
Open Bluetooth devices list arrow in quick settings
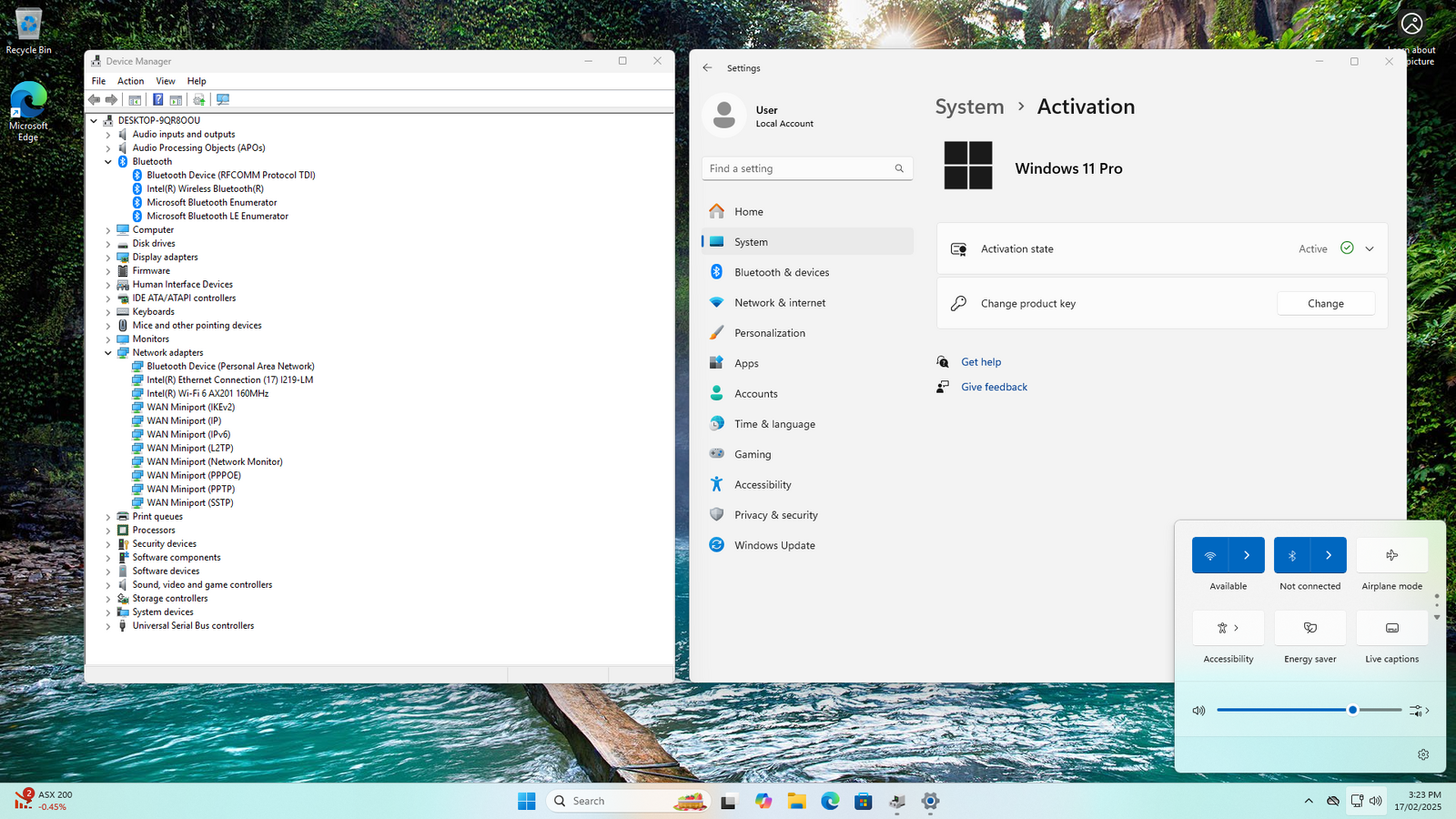pos(1329,555)
